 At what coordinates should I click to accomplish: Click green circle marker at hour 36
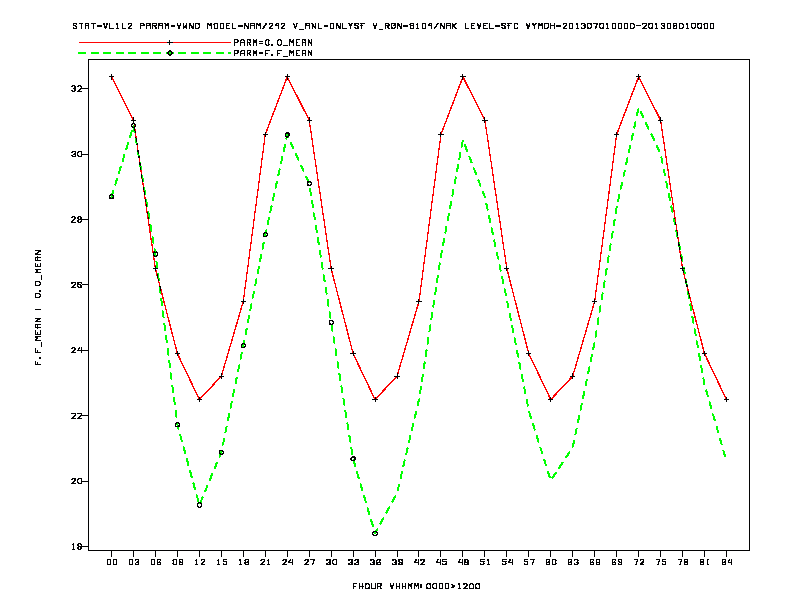click(x=375, y=533)
